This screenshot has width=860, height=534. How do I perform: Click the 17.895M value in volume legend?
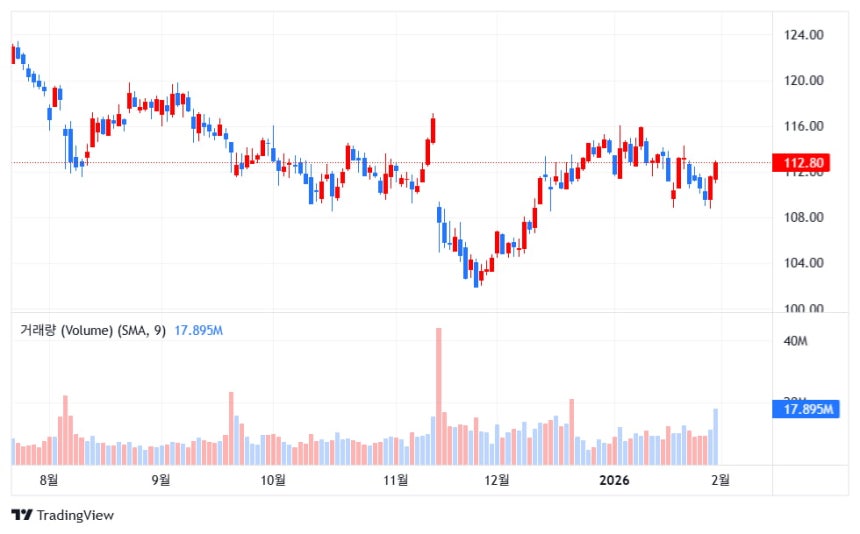click(x=199, y=330)
